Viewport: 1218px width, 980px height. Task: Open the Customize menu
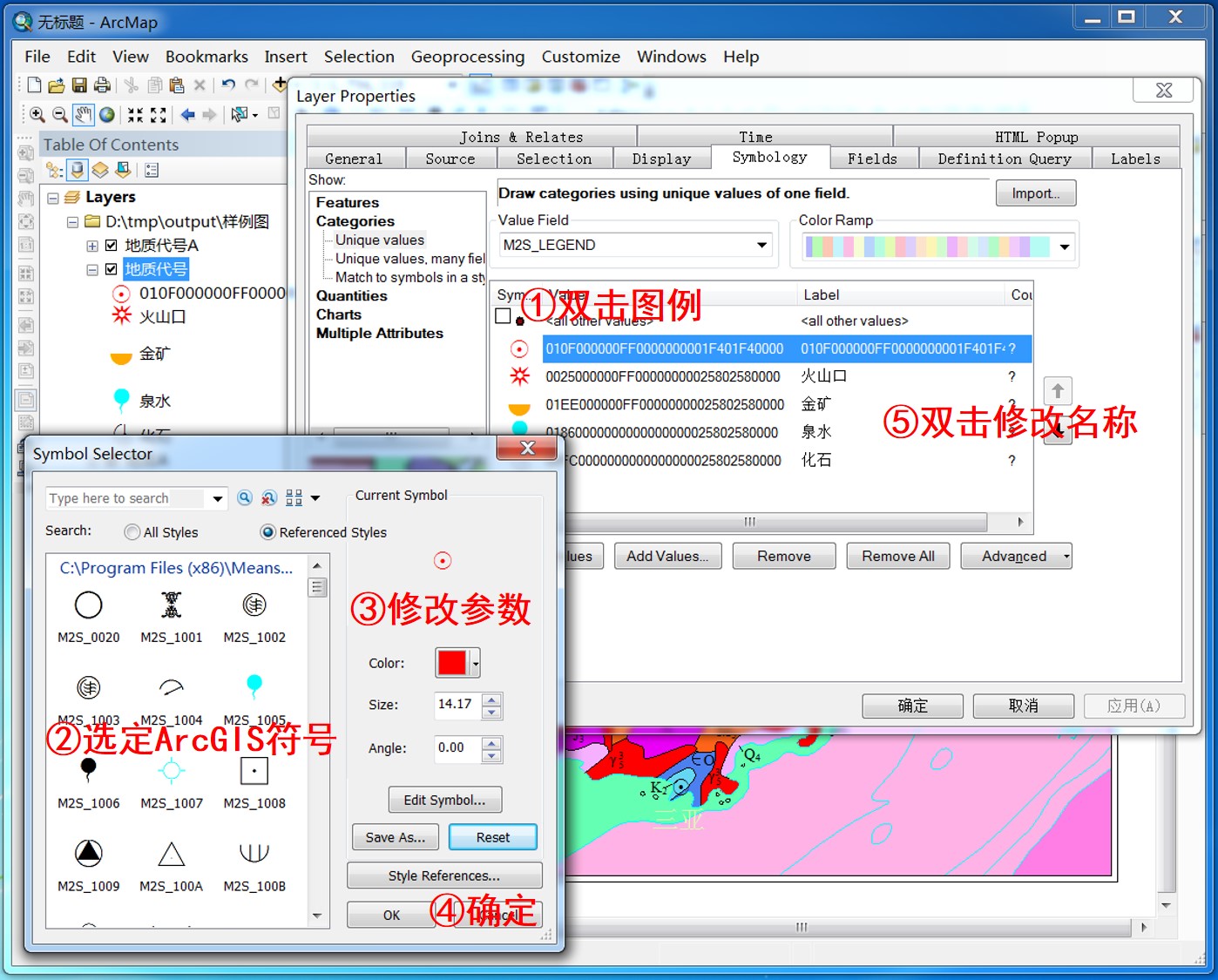[x=581, y=57]
